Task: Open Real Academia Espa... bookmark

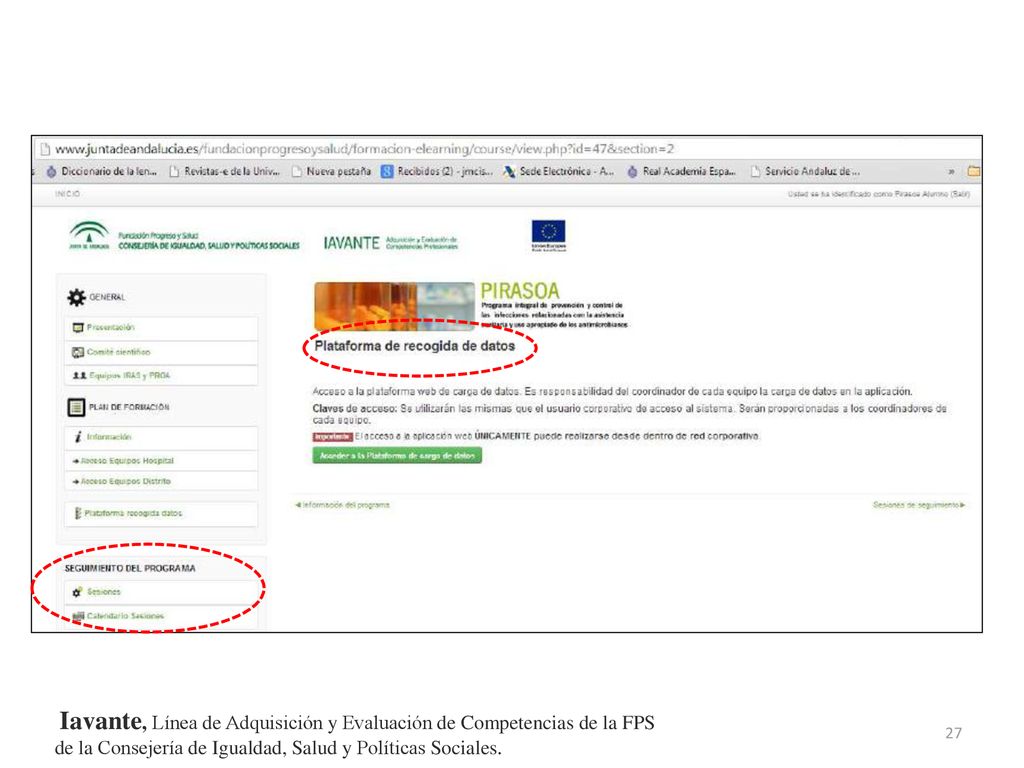Action: [682, 172]
